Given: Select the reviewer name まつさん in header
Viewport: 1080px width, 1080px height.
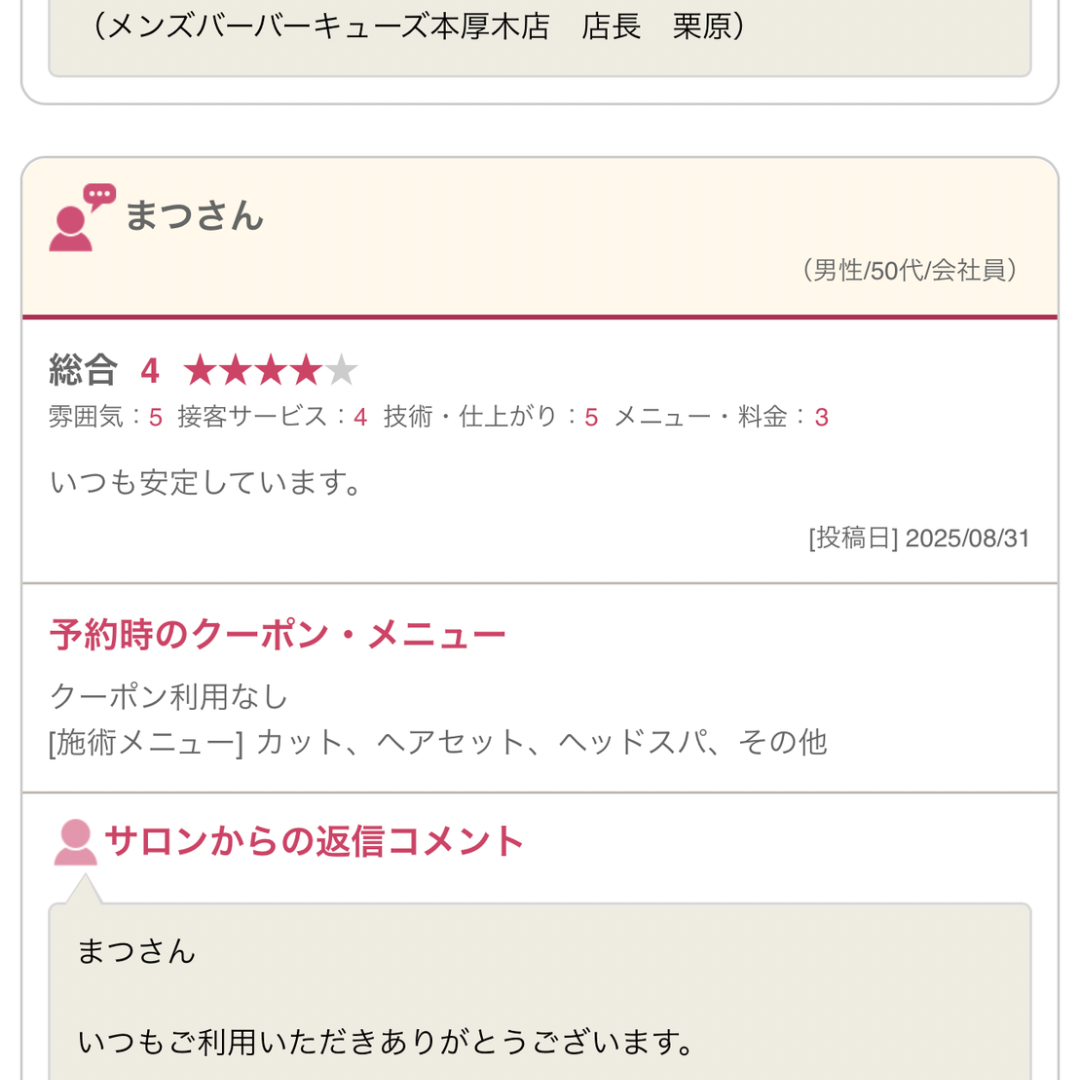Looking at the screenshot, I should point(194,216).
